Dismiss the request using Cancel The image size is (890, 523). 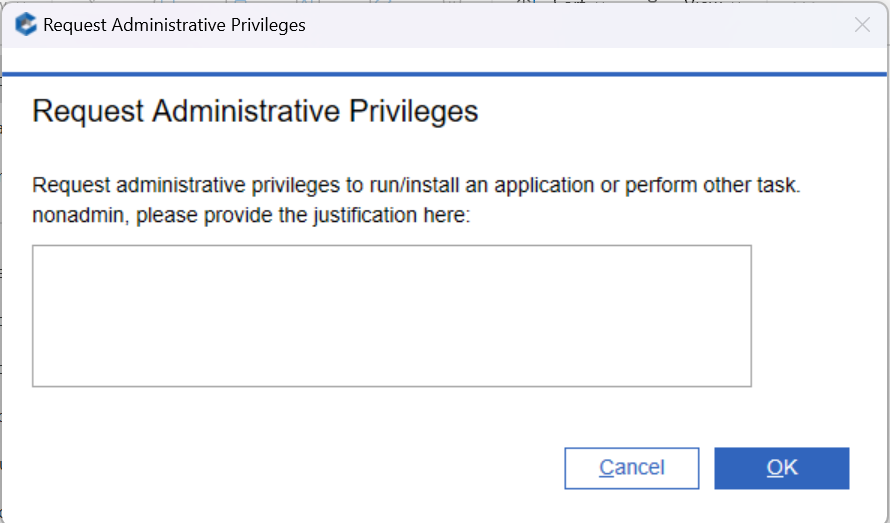(x=631, y=468)
